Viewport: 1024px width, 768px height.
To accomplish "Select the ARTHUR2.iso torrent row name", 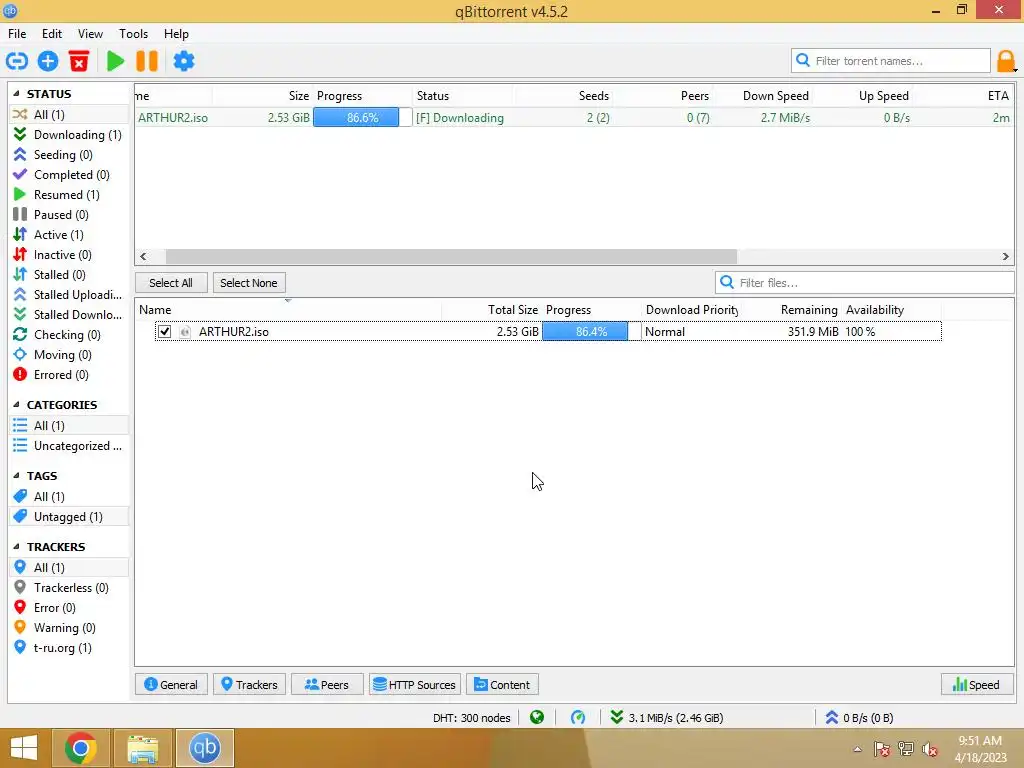I will [173, 118].
